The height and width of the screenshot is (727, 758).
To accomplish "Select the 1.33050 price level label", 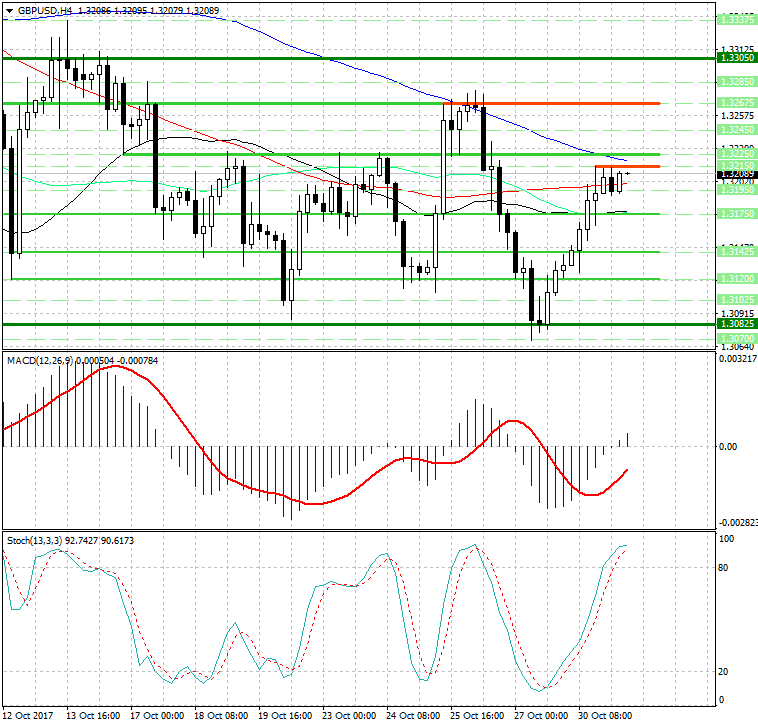I will [736, 59].
